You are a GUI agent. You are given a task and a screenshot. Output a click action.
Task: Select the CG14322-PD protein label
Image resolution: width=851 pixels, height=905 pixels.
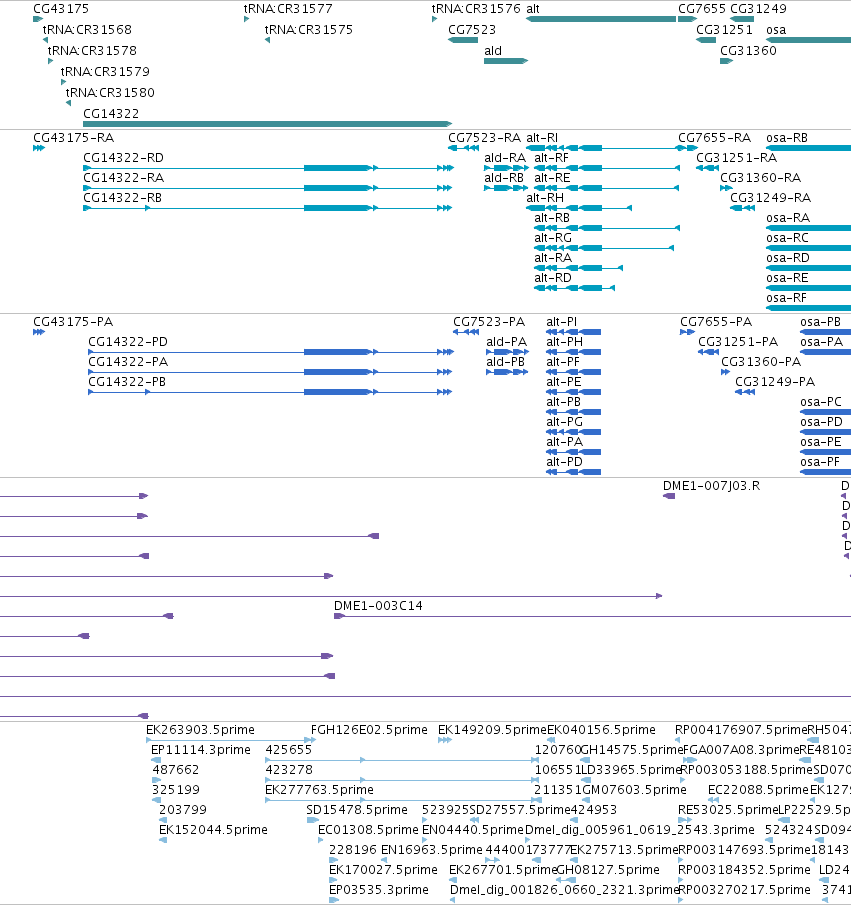128,342
